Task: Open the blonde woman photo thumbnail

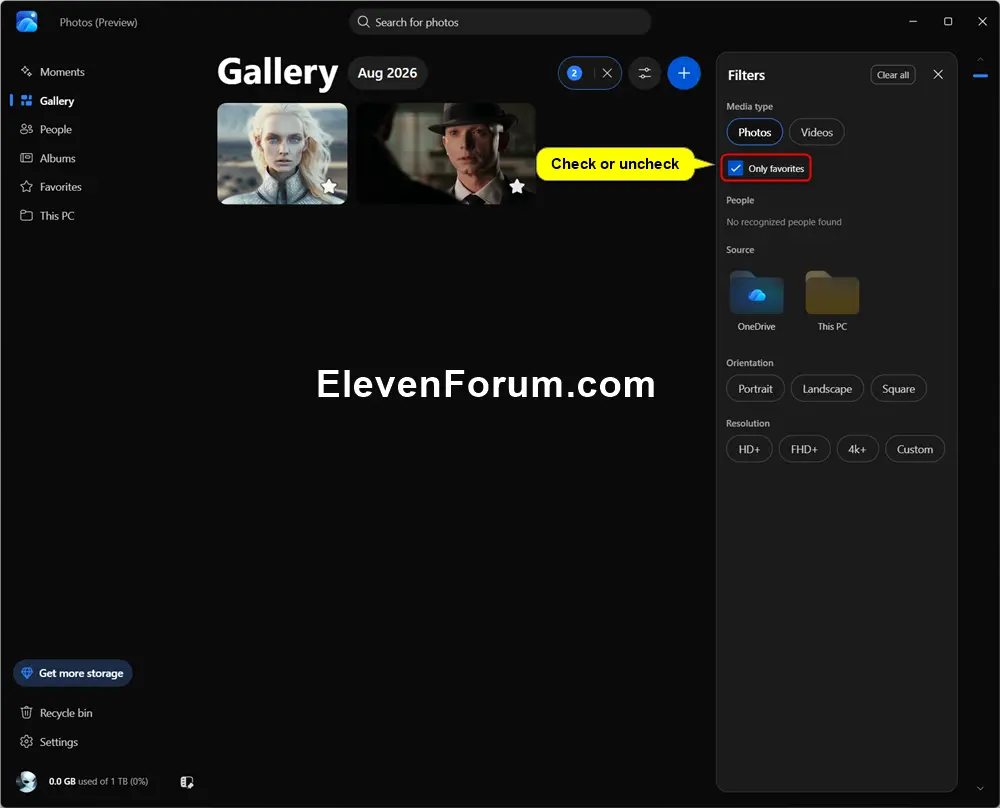Action: pos(282,154)
